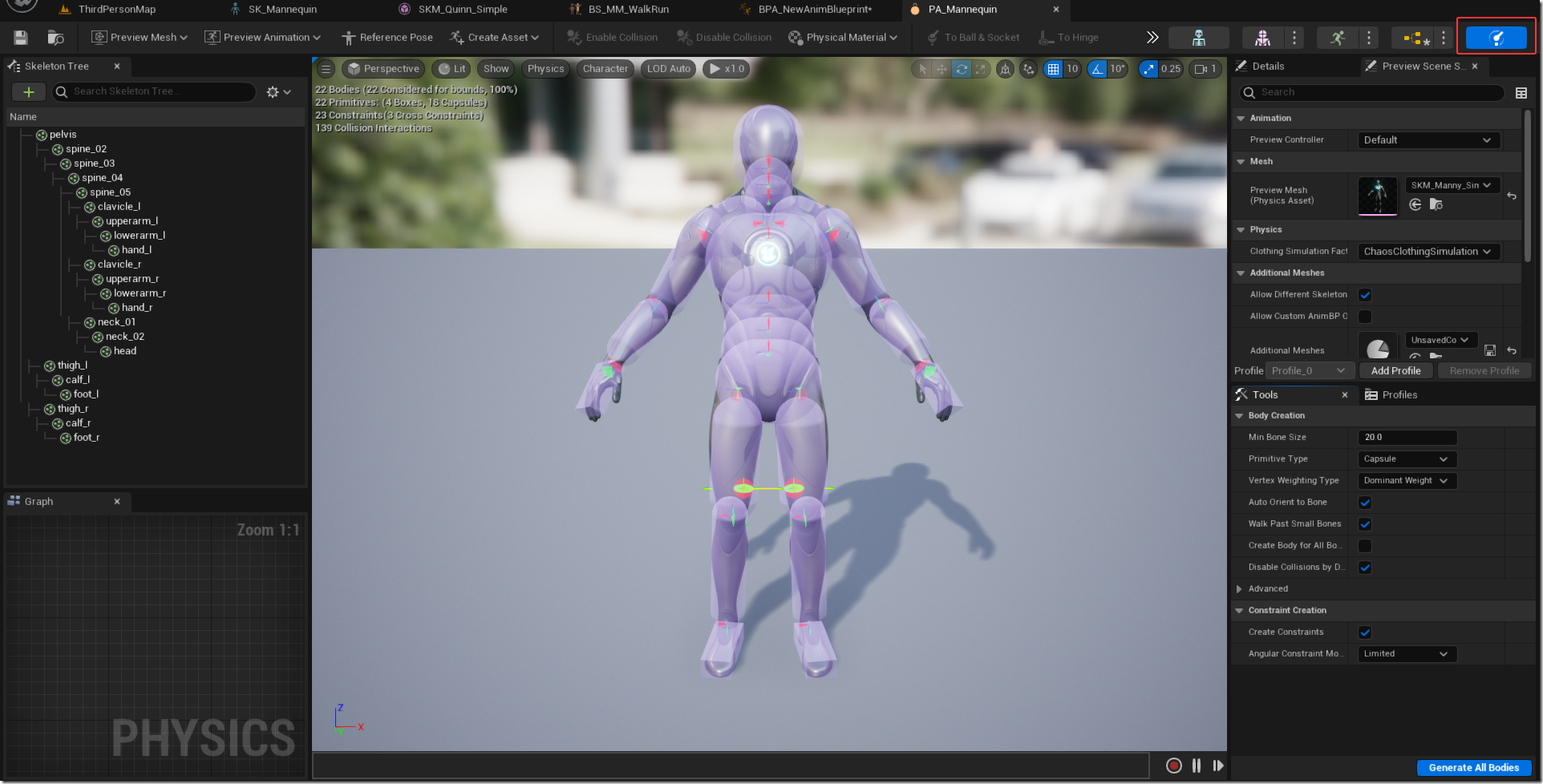1543x784 pixels.
Task: Open the Create Asset dropdown
Action: (x=495, y=38)
